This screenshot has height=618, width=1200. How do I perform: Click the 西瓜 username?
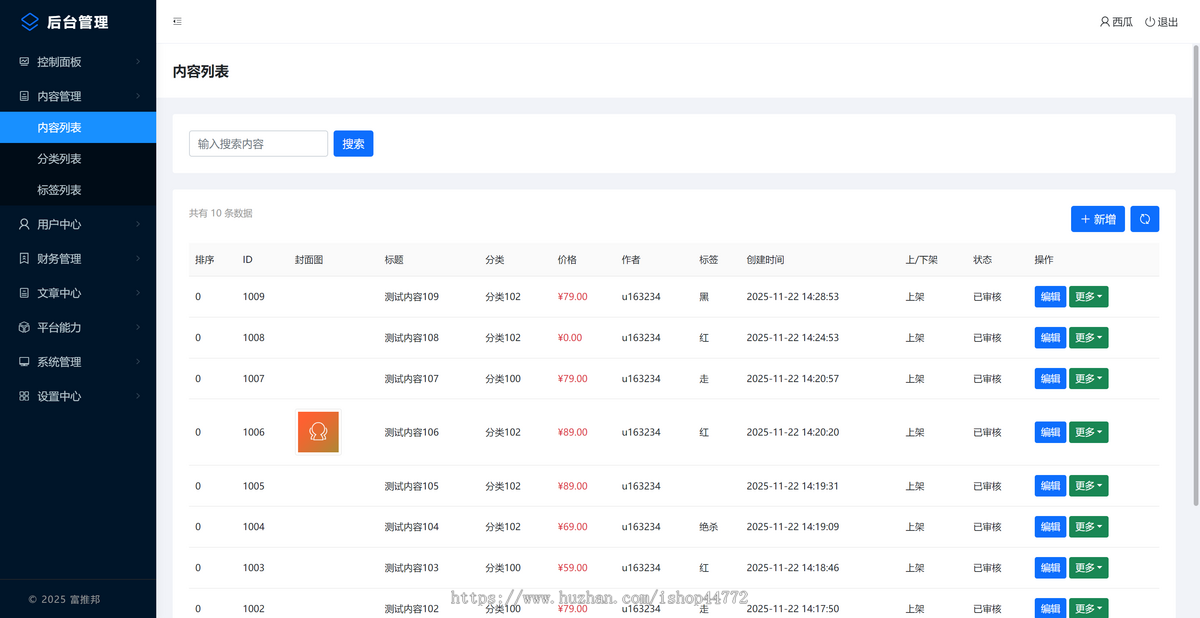[1123, 22]
